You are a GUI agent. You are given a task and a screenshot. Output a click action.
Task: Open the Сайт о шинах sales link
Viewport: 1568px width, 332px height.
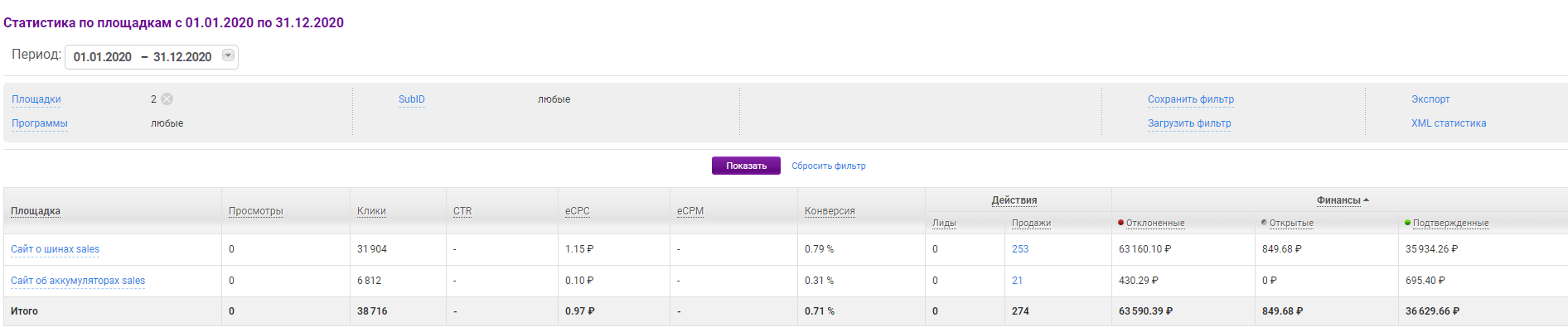[x=55, y=249]
